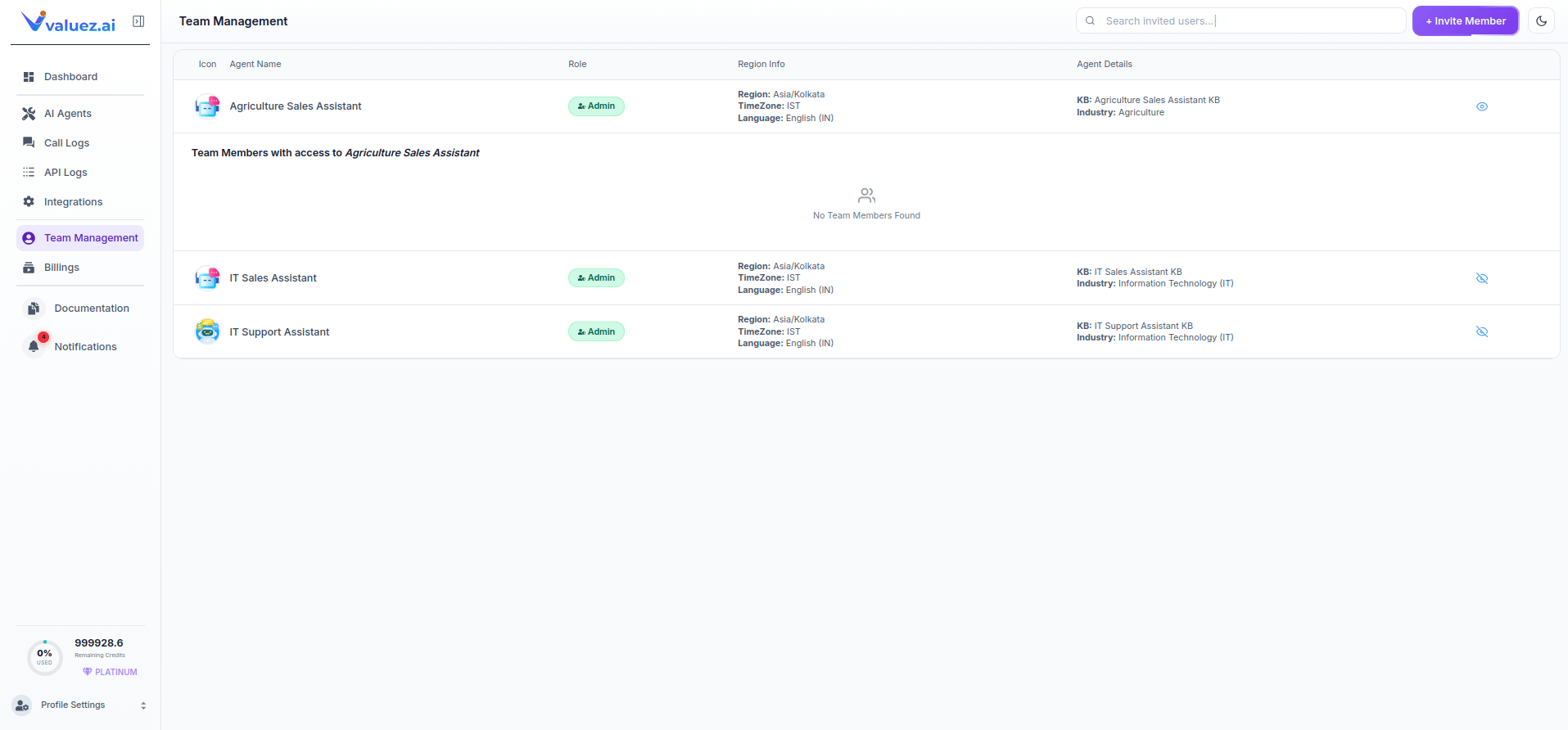The image size is (1568, 730).
Task: Go to Call Logs
Action: [x=80, y=142]
